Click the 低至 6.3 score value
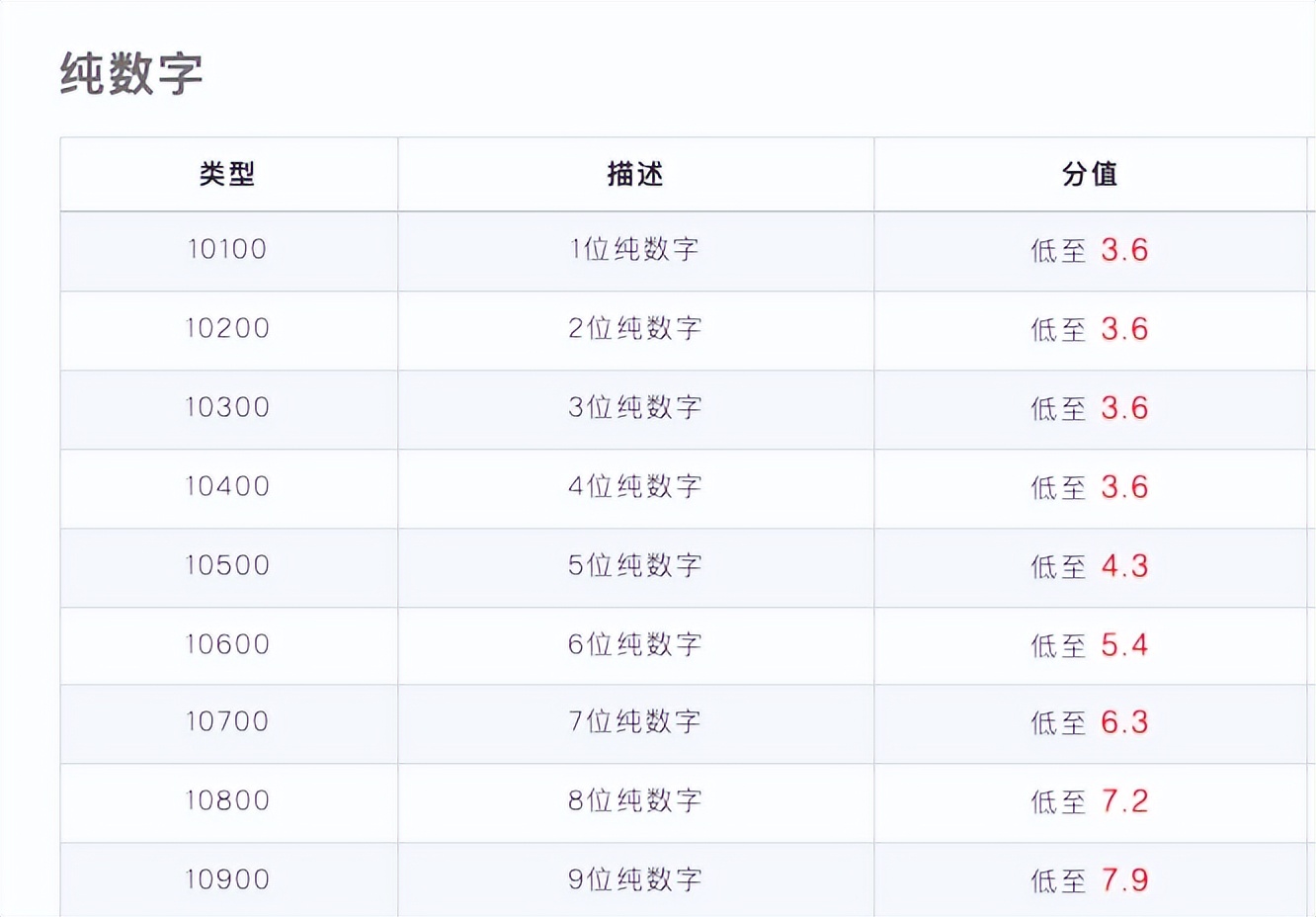Screen dimensions: 1316x917 (1090, 722)
